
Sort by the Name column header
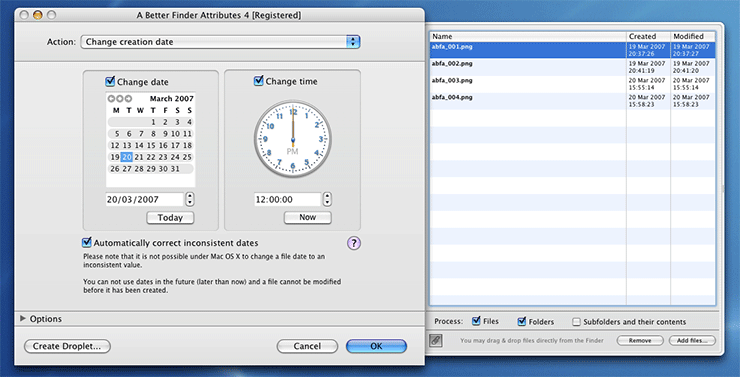528,36
